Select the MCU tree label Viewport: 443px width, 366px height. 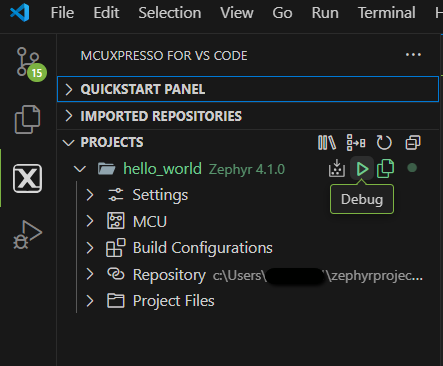150,221
